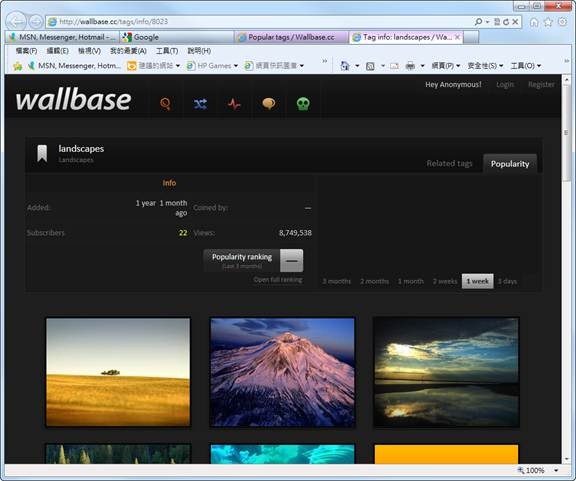Screen dimensions: 576x481
Task: Open the Home icon at top right
Action: 534,22
